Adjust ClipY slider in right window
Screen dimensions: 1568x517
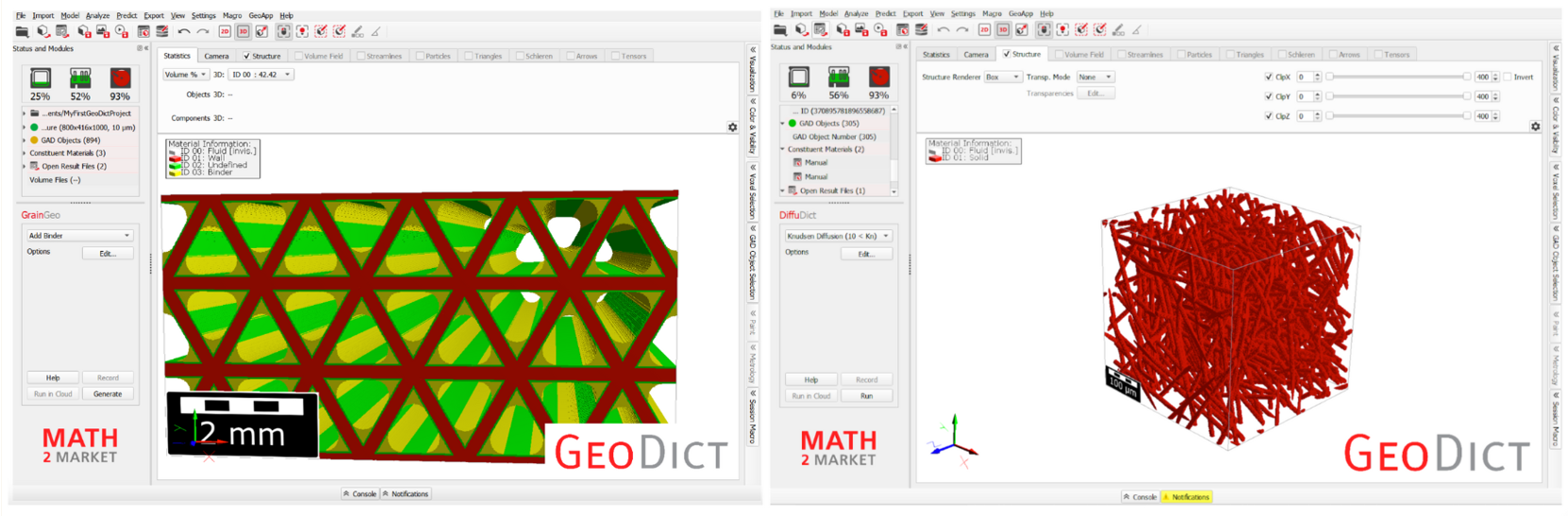(x=1398, y=96)
